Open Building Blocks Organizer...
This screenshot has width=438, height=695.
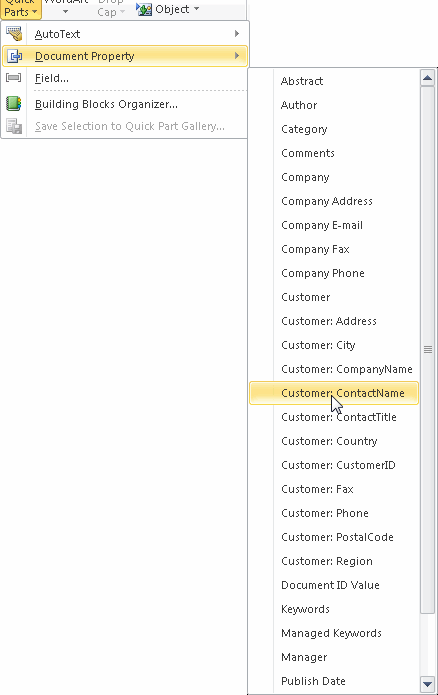click(x=125, y=104)
